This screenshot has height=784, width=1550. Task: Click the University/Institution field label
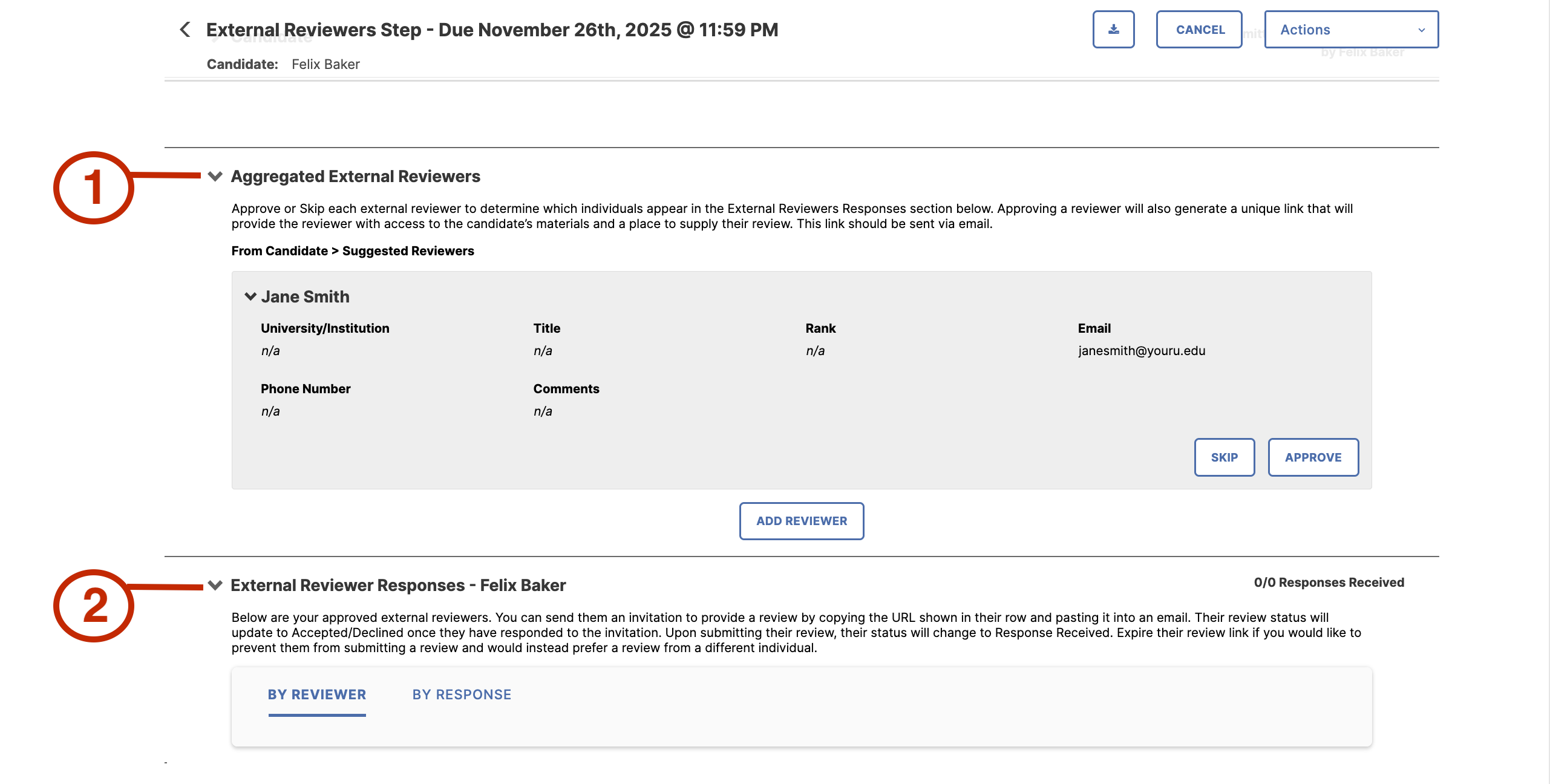tap(325, 328)
